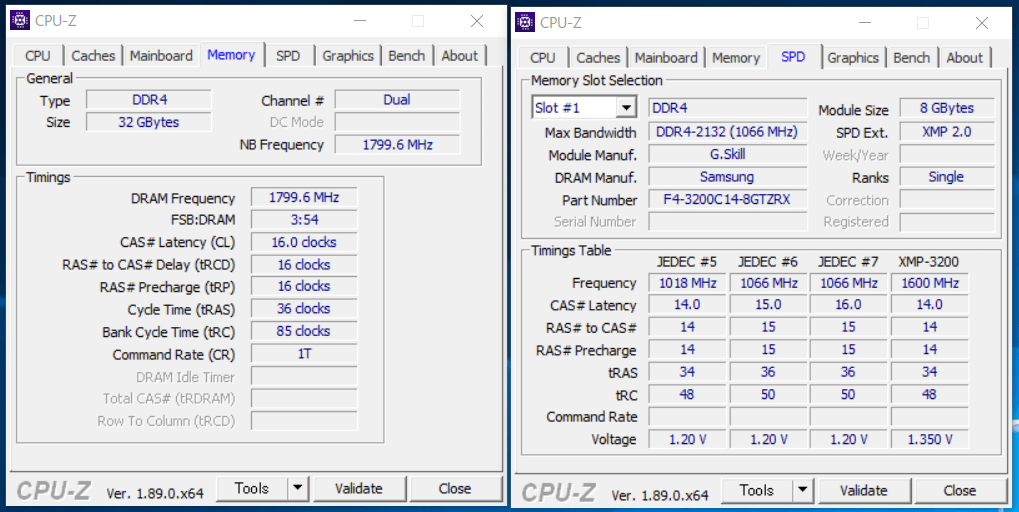Open CPU tab in right CPU-Z window
The height and width of the screenshot is (512, 1019).
tap(543, 58)
